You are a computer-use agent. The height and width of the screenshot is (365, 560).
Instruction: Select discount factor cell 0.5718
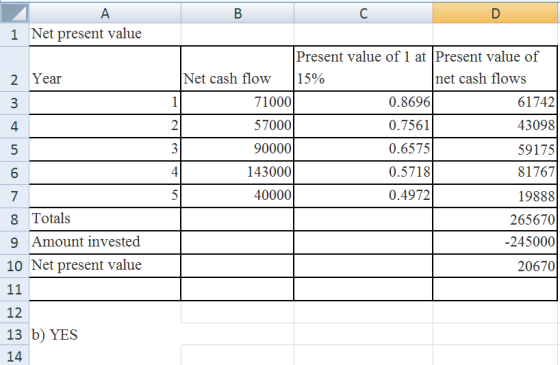[x=363, y=173]
